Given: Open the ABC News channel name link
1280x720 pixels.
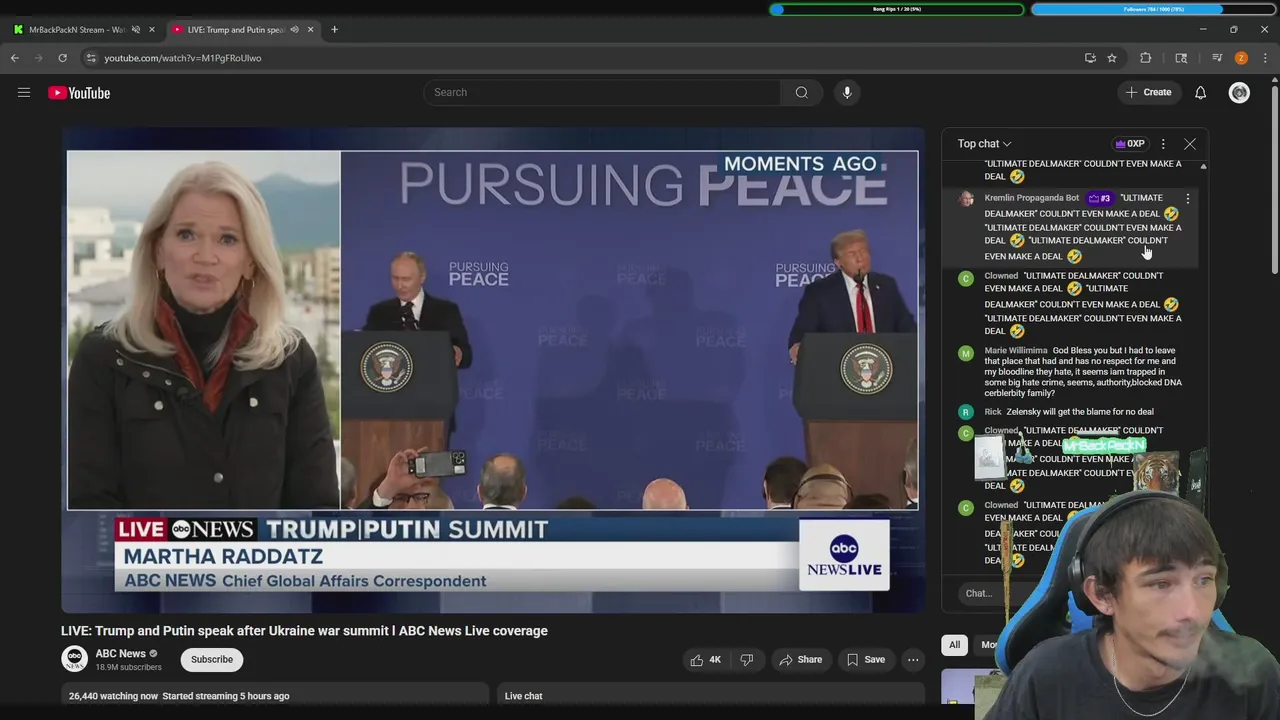Looking at the screenshot, I should pyautogui.click(x=121, y=654).
